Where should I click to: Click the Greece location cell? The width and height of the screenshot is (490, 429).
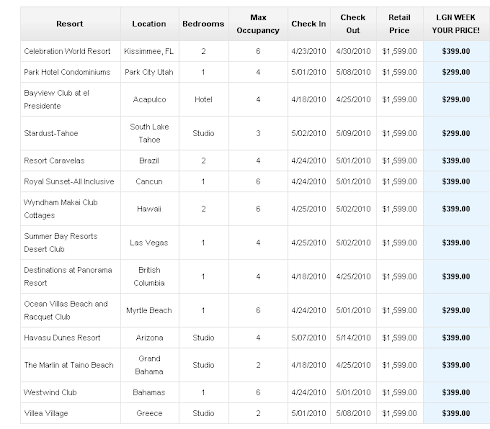(x=149, y=414)
